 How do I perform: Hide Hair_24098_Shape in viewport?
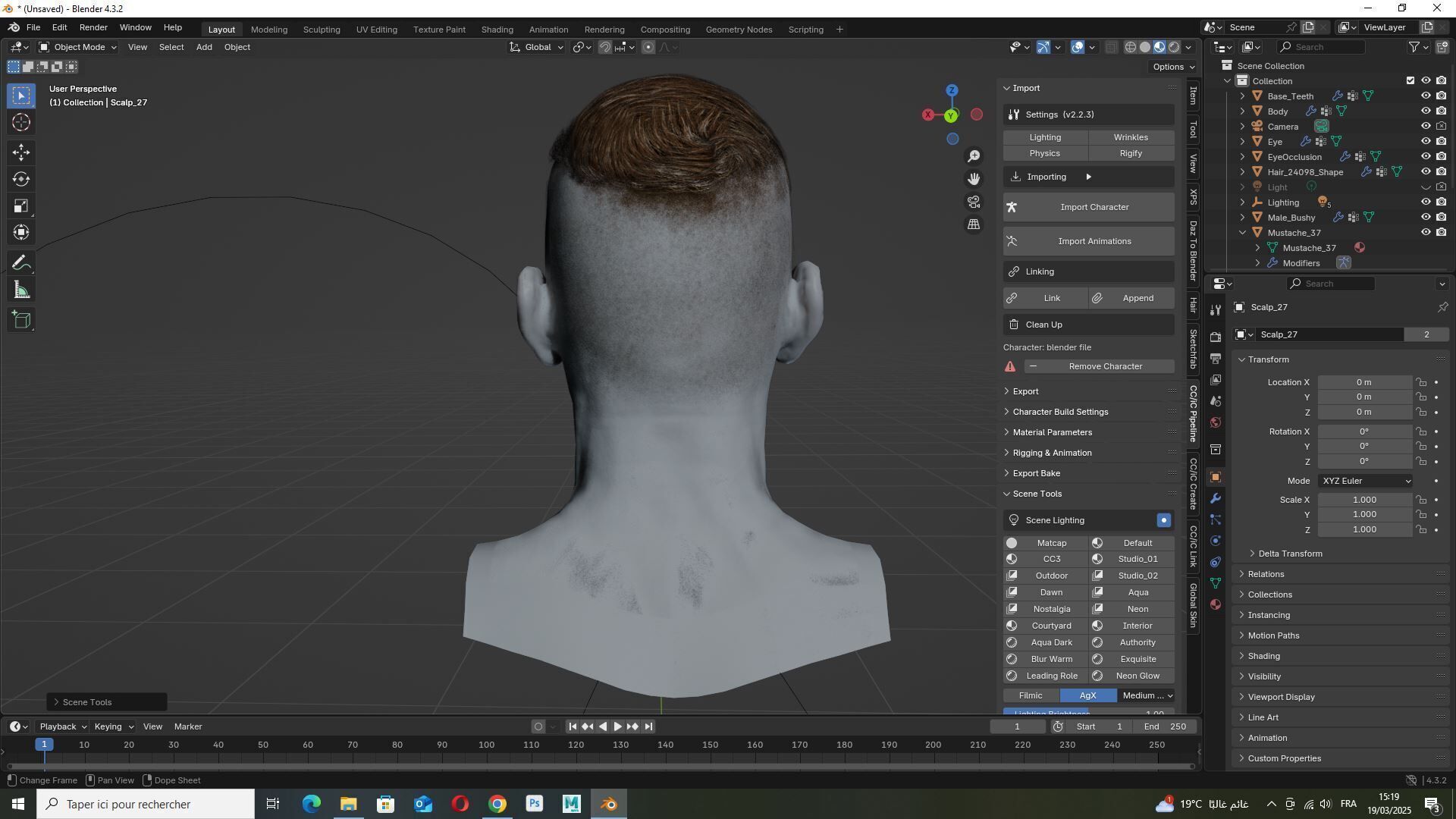click(x=1426, y=172)
